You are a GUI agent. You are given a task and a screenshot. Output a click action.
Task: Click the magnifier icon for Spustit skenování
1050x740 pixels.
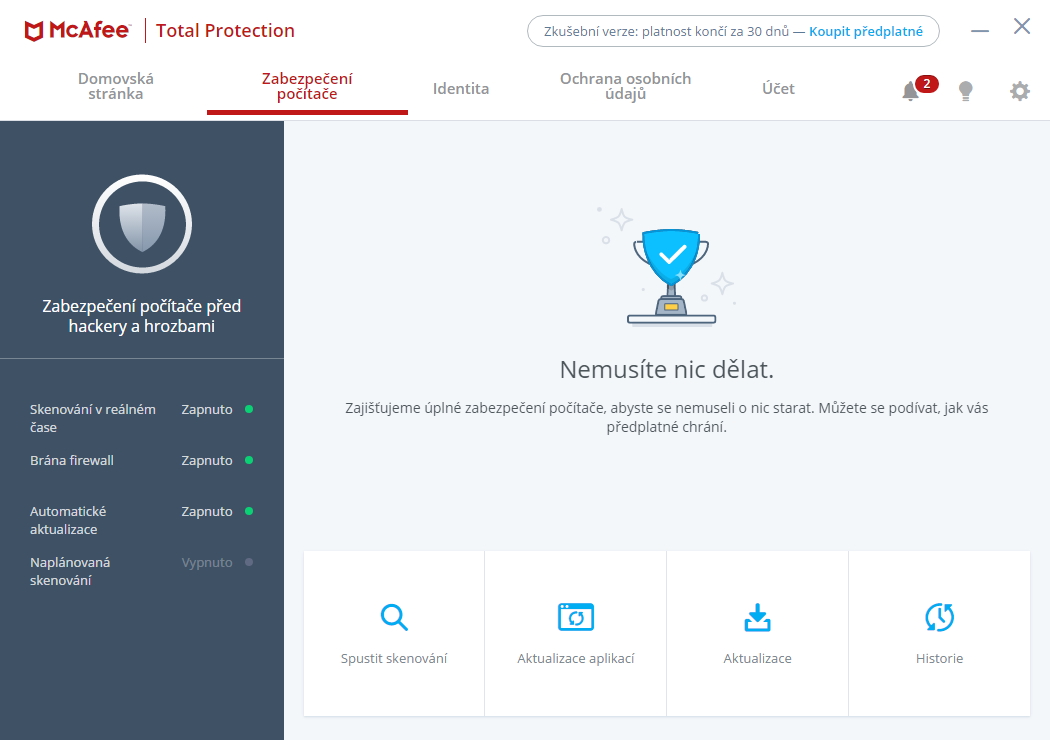coord(394,617)
